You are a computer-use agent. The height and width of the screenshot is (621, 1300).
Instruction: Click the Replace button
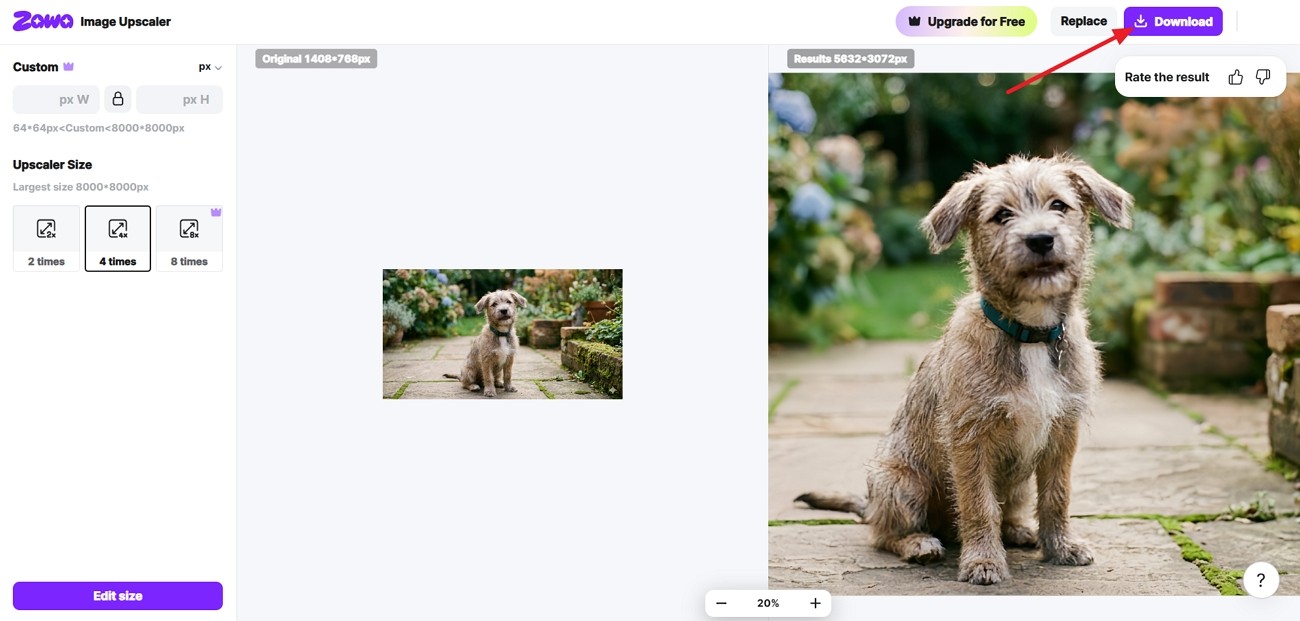click(x=1084, y=21)
